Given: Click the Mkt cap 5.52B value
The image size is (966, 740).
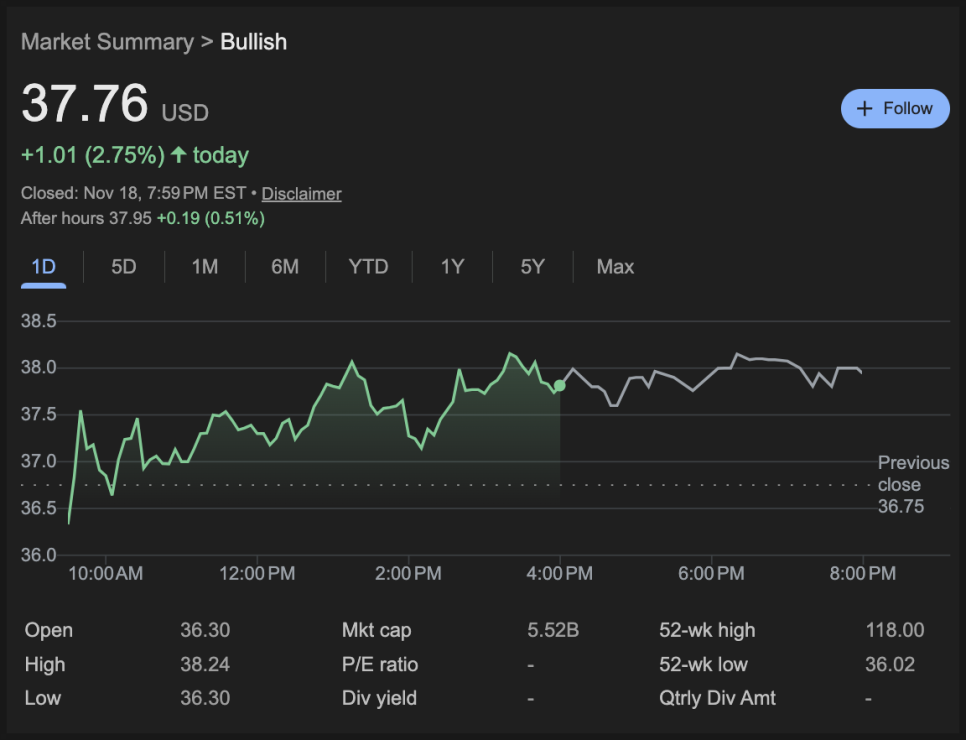Looking at the screenshot, I should (553, 630).
